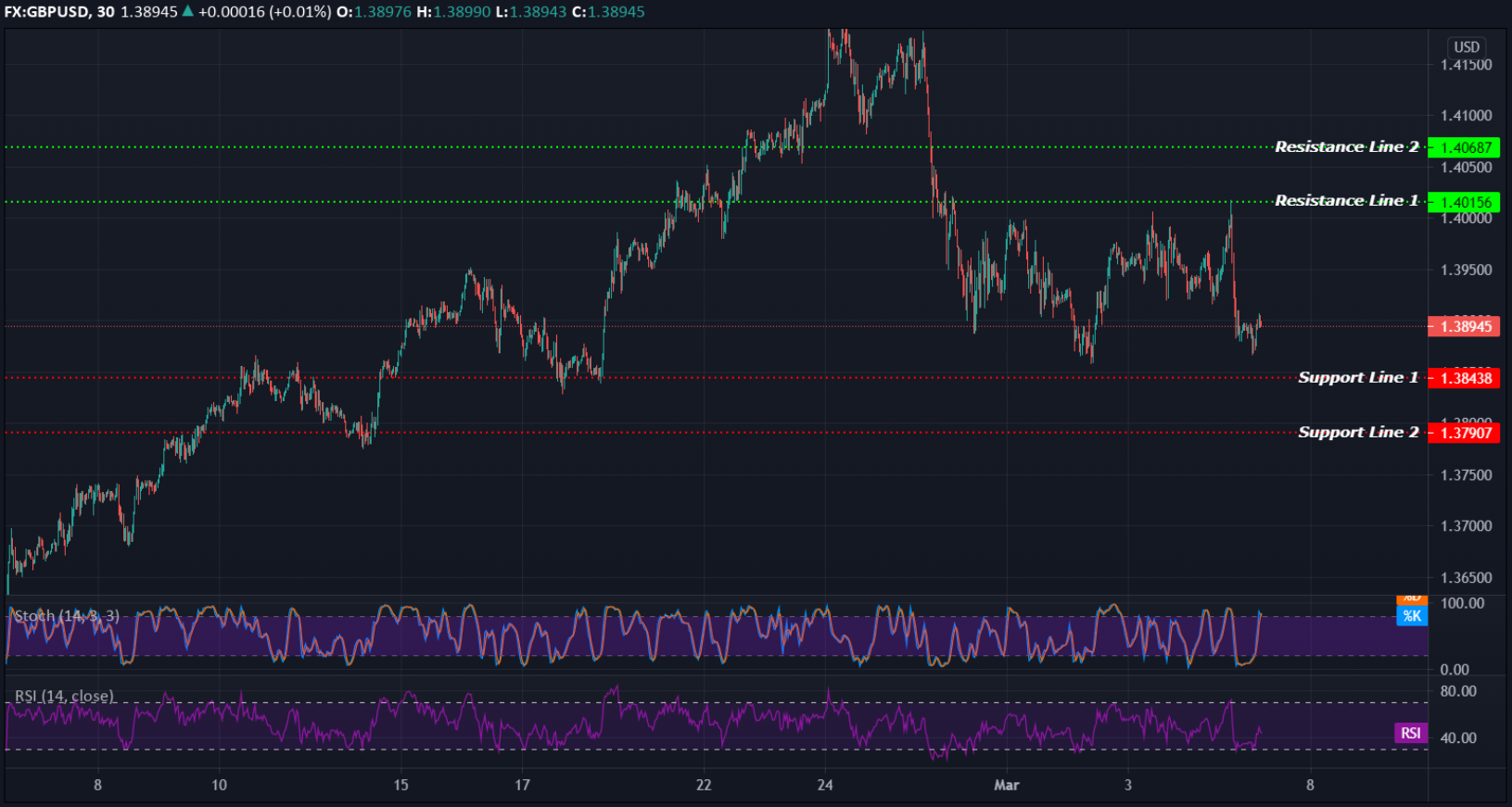The height and width of the screenshot is (807, 1512).
Task: Click the 1.37907 red price tag
Action: [1464, 433]
